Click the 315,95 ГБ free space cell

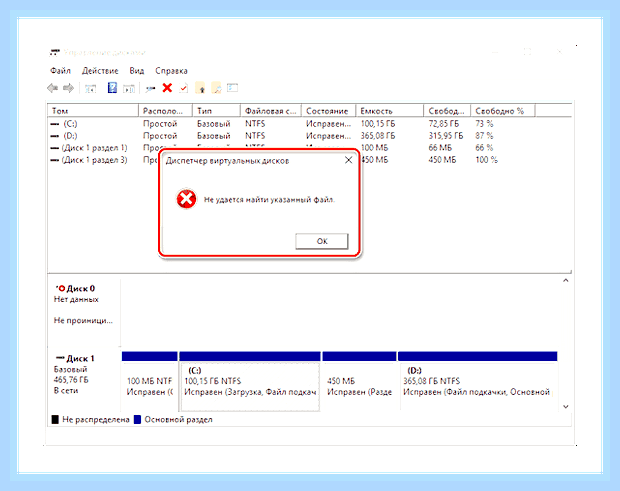pos(446,136)
